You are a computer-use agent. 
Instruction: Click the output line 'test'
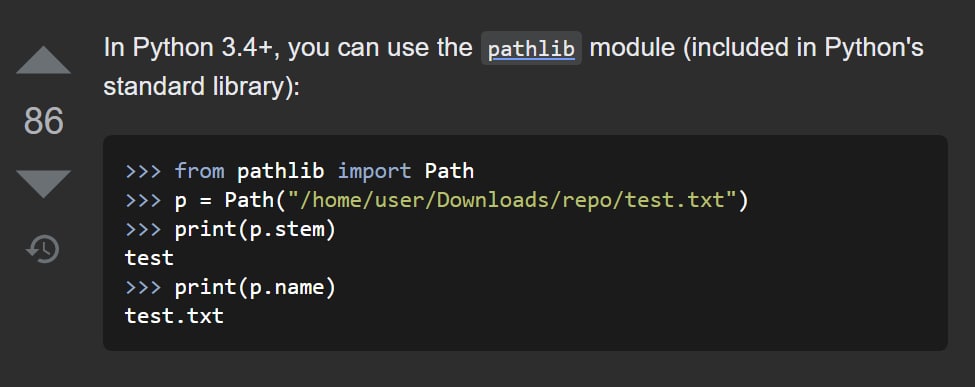pos(149,258)
